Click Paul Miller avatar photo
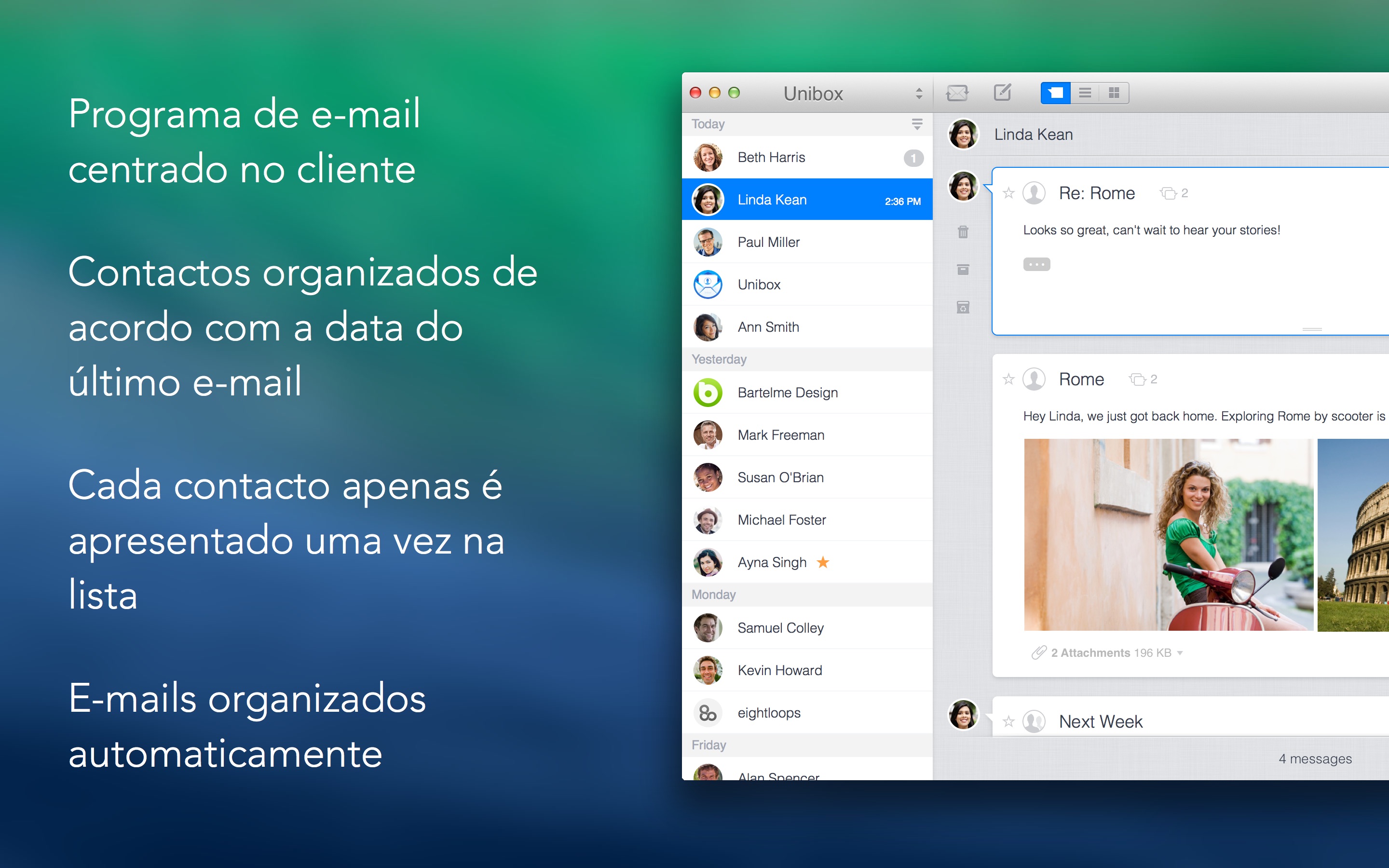1389x868 pixels. 708,242
